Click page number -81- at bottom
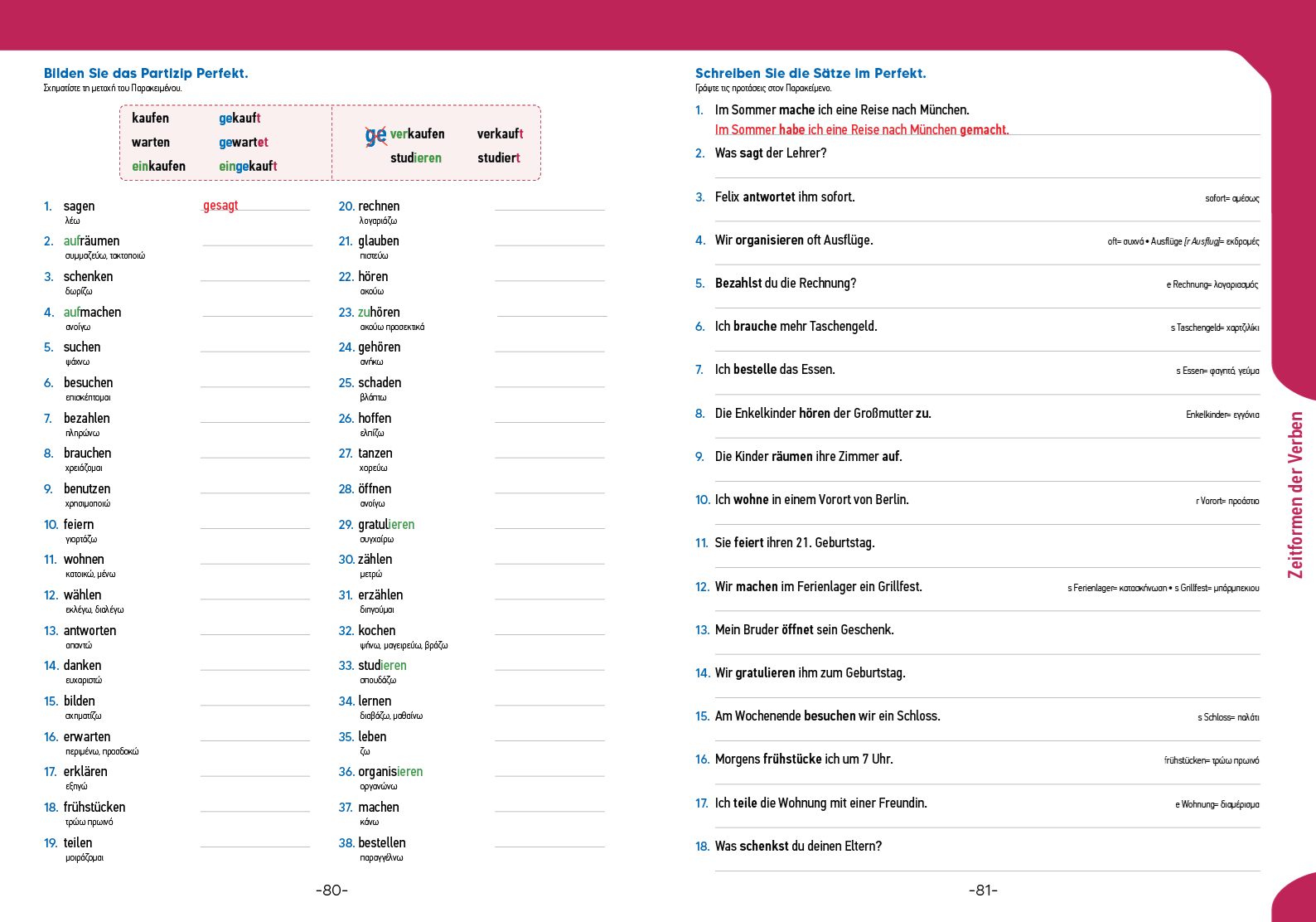The width and height of the screenshot is (1316, 922). point(983,890)
